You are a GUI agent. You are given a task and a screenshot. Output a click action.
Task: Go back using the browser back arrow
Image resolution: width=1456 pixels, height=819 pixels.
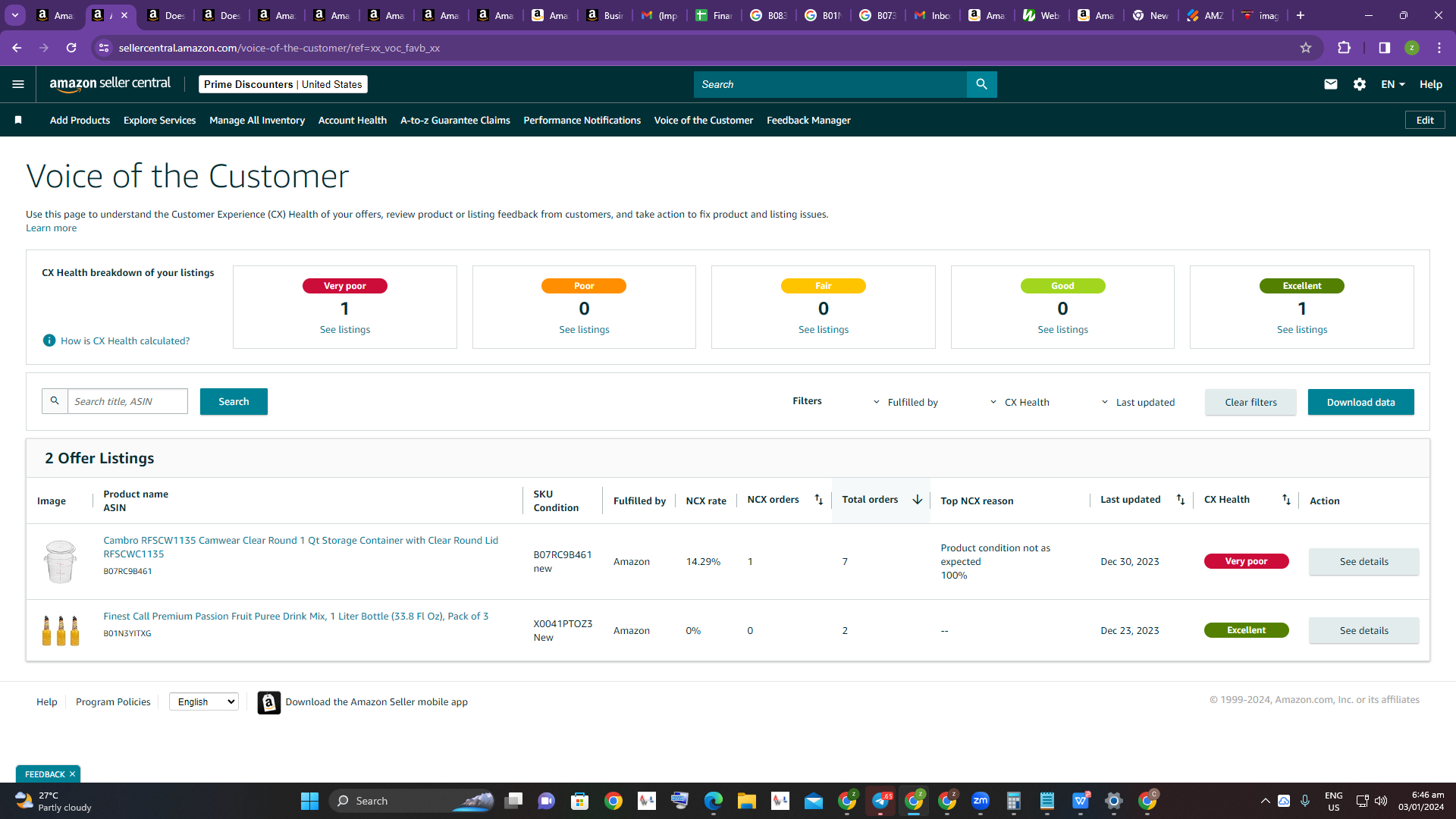tap(17, 48)
